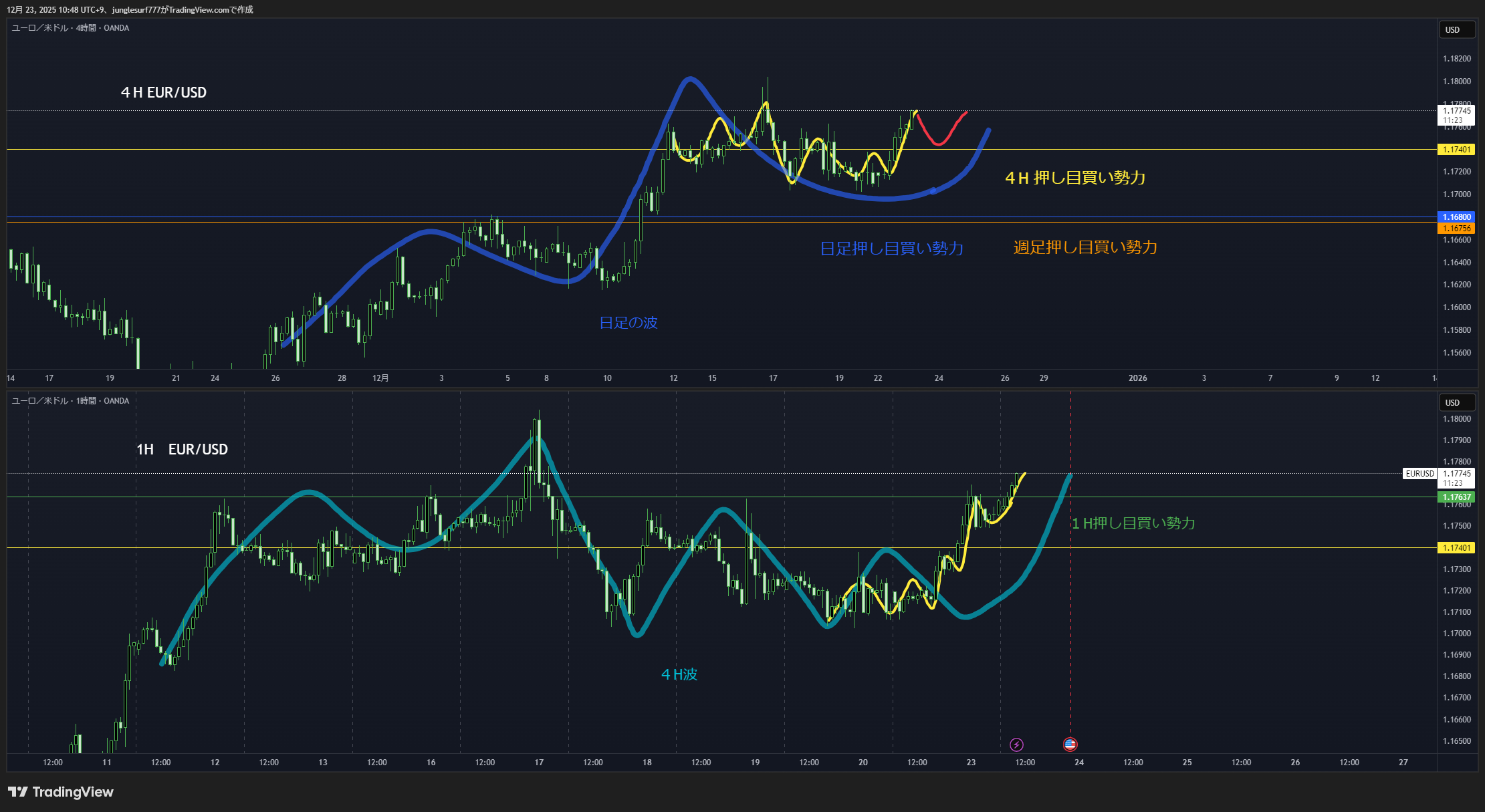This screenshot has height=812, width=1485.
Task: Select the '日足の波' text annotation
Action: 628,323
